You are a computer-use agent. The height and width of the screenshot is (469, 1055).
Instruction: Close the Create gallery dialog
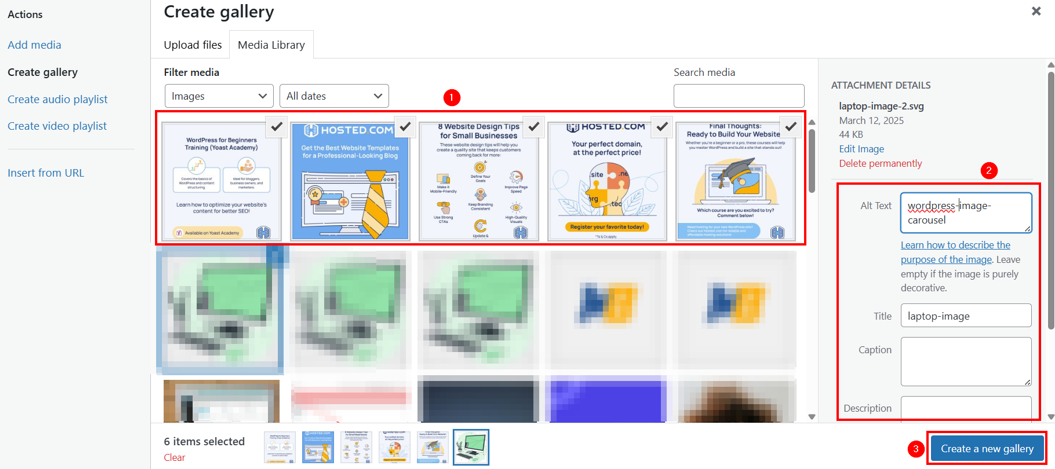tap(1036, 11)
